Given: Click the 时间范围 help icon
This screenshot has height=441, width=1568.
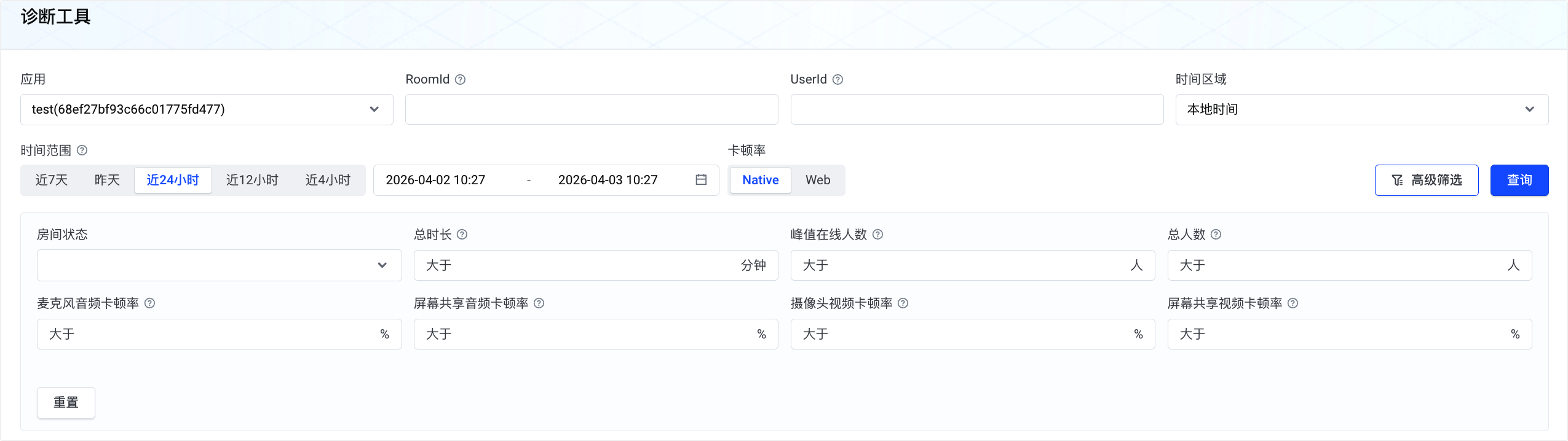Looking at the screenshot, I should click(82, 150).
